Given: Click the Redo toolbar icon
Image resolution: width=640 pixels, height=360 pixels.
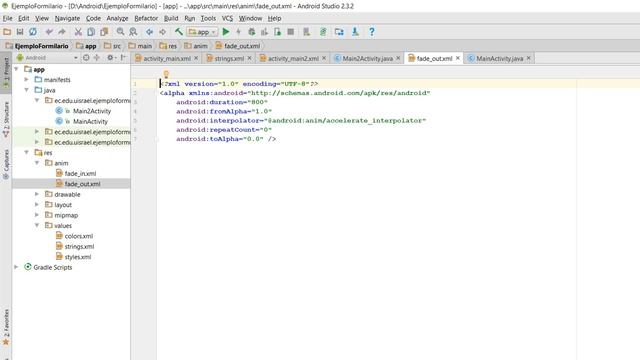Looking at the screenshot, I should tap(62, 32).
